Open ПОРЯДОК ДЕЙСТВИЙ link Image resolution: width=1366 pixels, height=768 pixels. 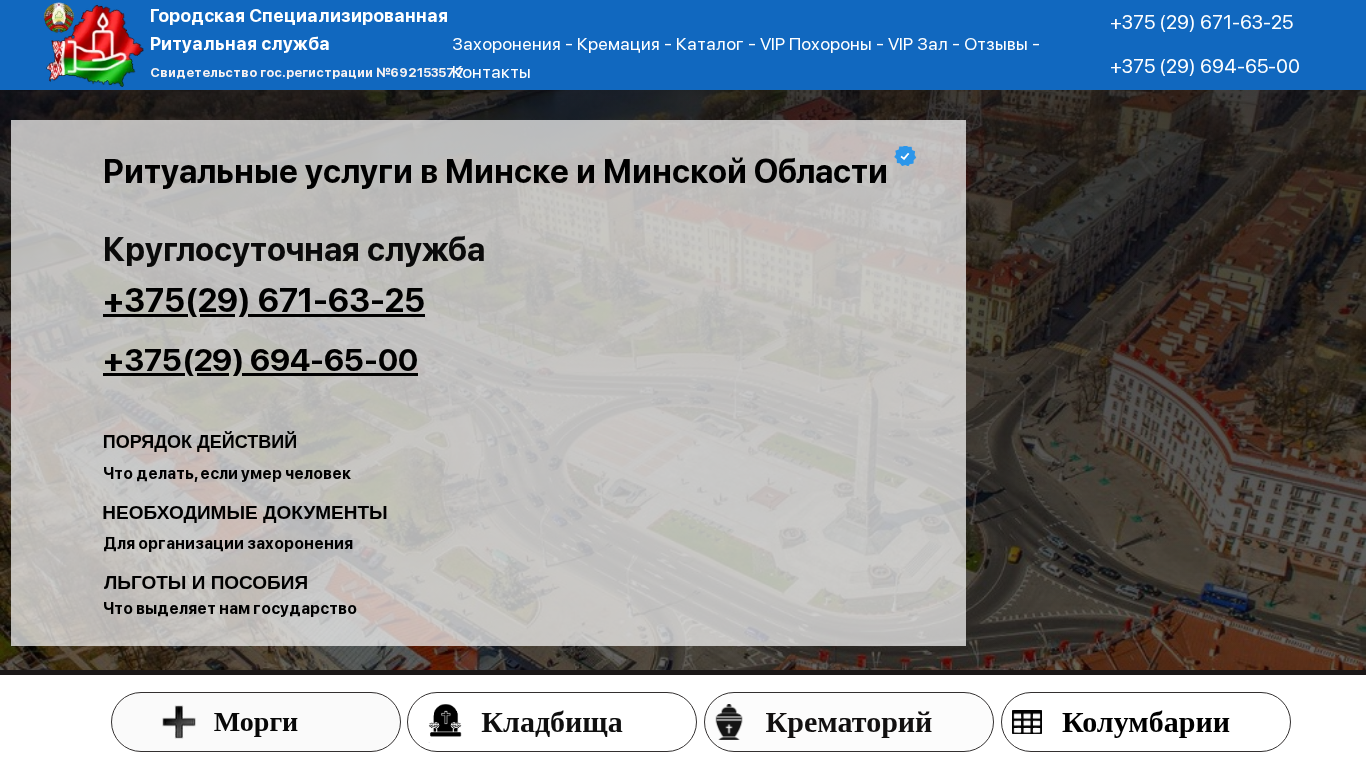[200, 442]
